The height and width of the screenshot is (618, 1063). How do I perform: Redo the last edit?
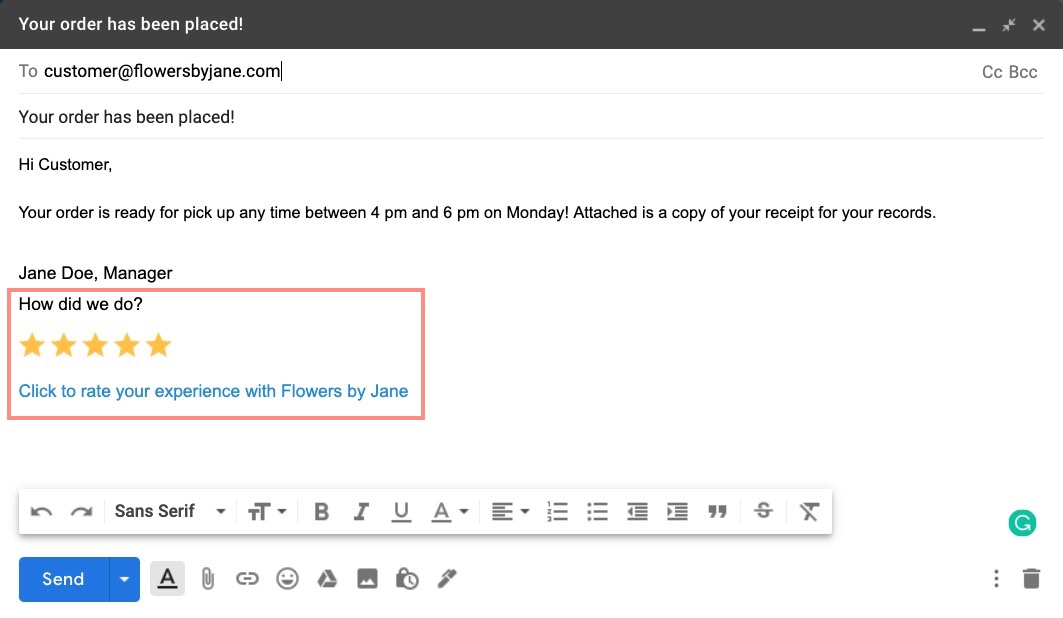81,512
